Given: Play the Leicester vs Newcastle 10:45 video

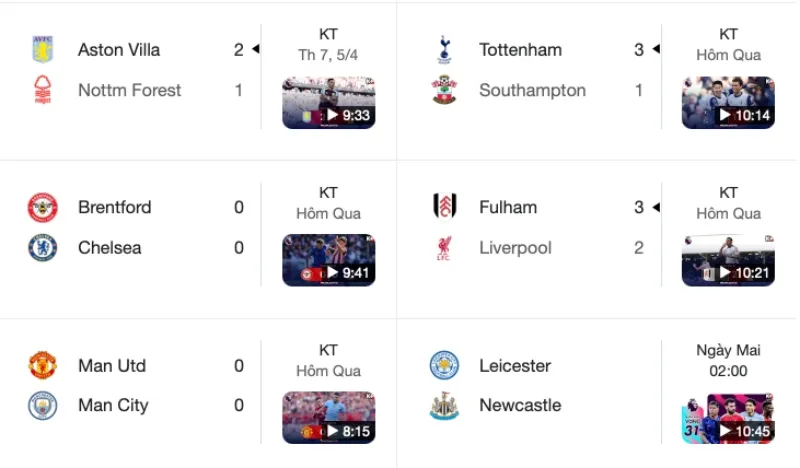Looking at the screenshot, I should 728,418.
